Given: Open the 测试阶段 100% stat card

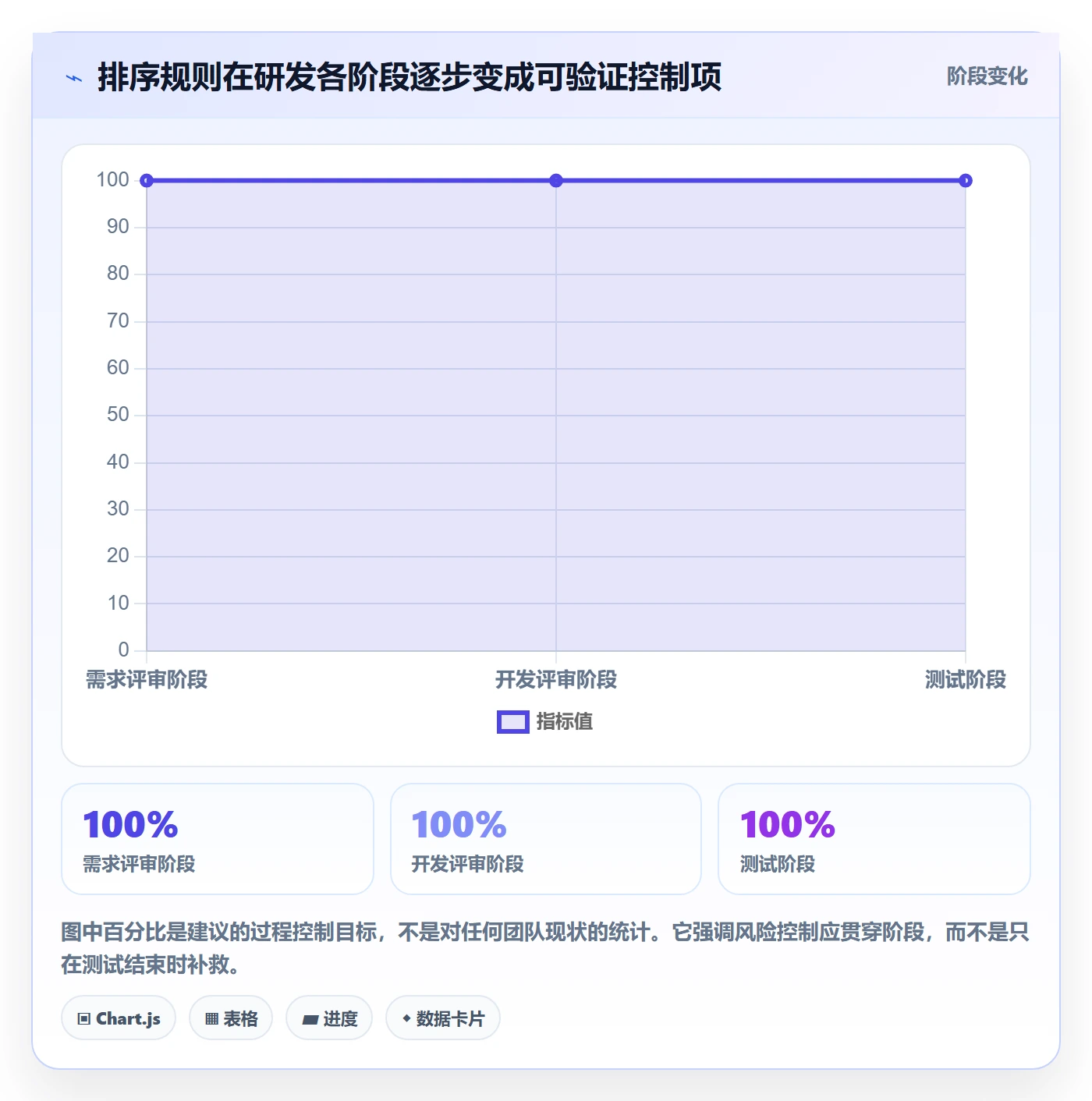Looking at the screenshot, I should (x=874, y=839).
